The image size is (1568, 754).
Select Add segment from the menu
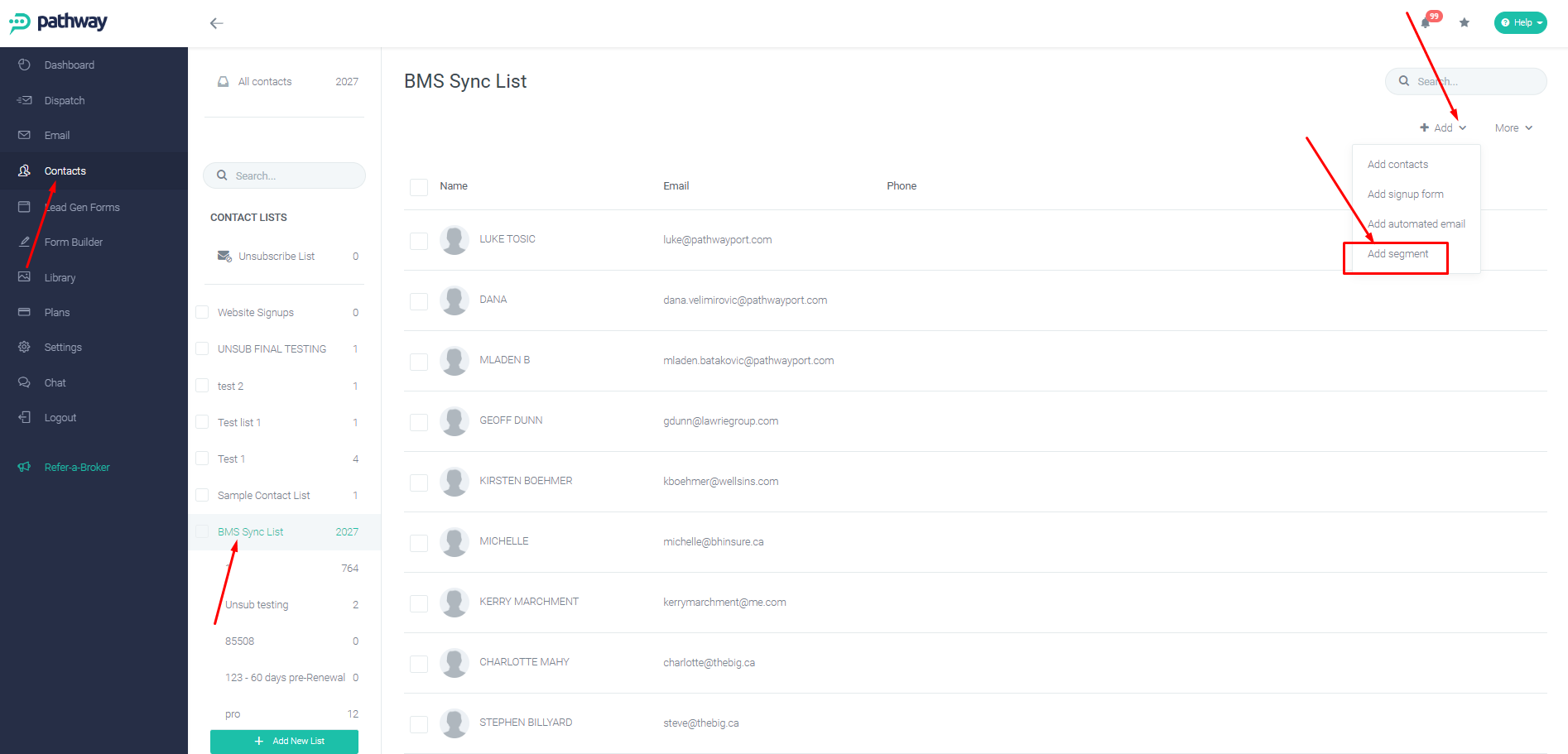[x=1397, y=254]
